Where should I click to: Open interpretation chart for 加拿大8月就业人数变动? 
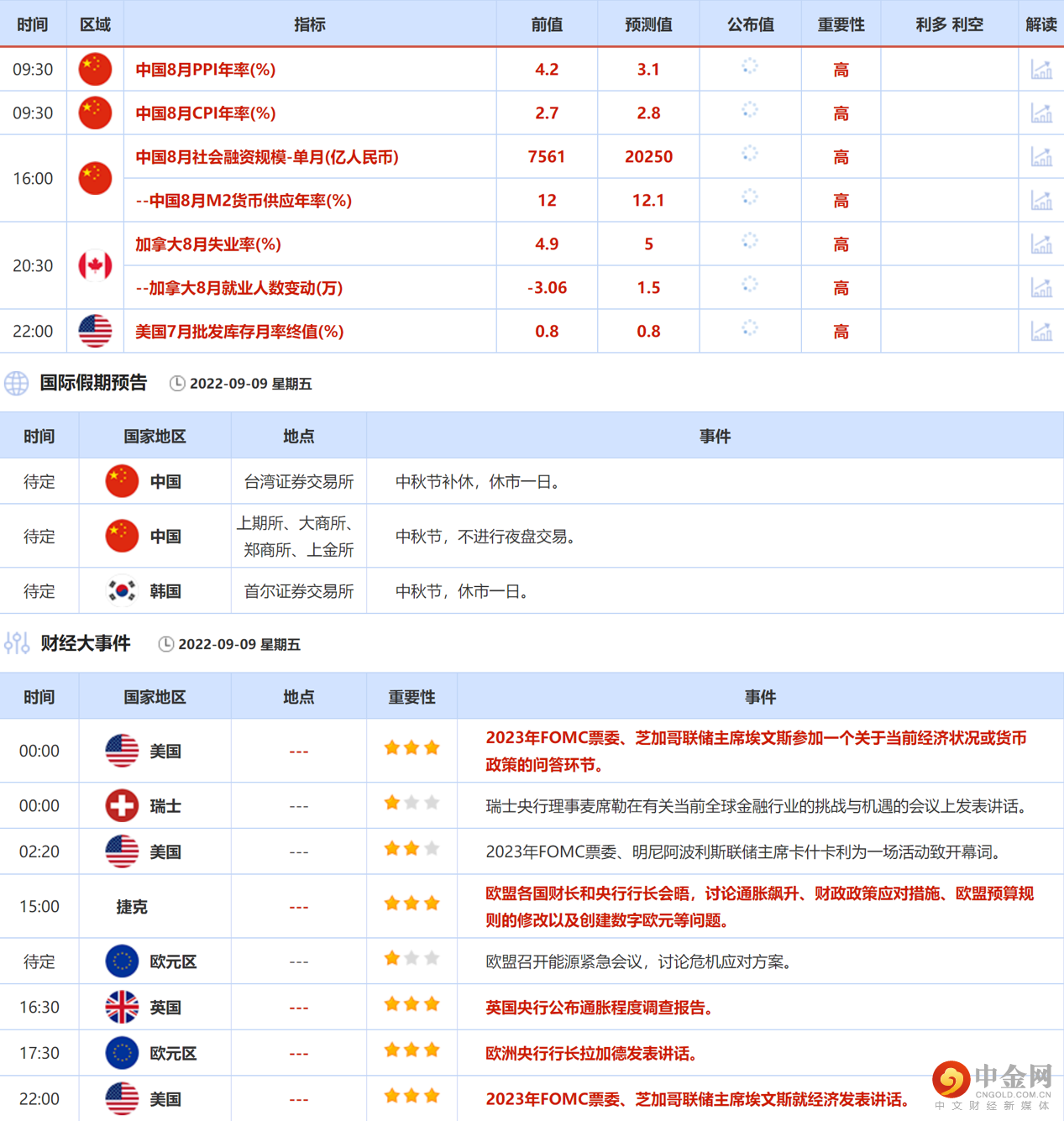pos(1041,287)
